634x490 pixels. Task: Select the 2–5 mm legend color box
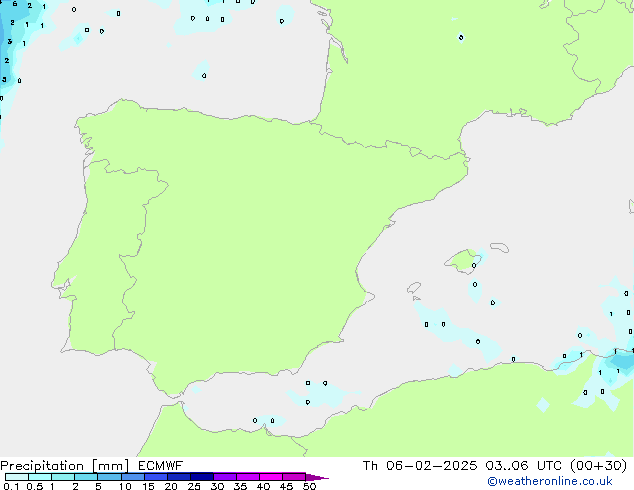86,477
